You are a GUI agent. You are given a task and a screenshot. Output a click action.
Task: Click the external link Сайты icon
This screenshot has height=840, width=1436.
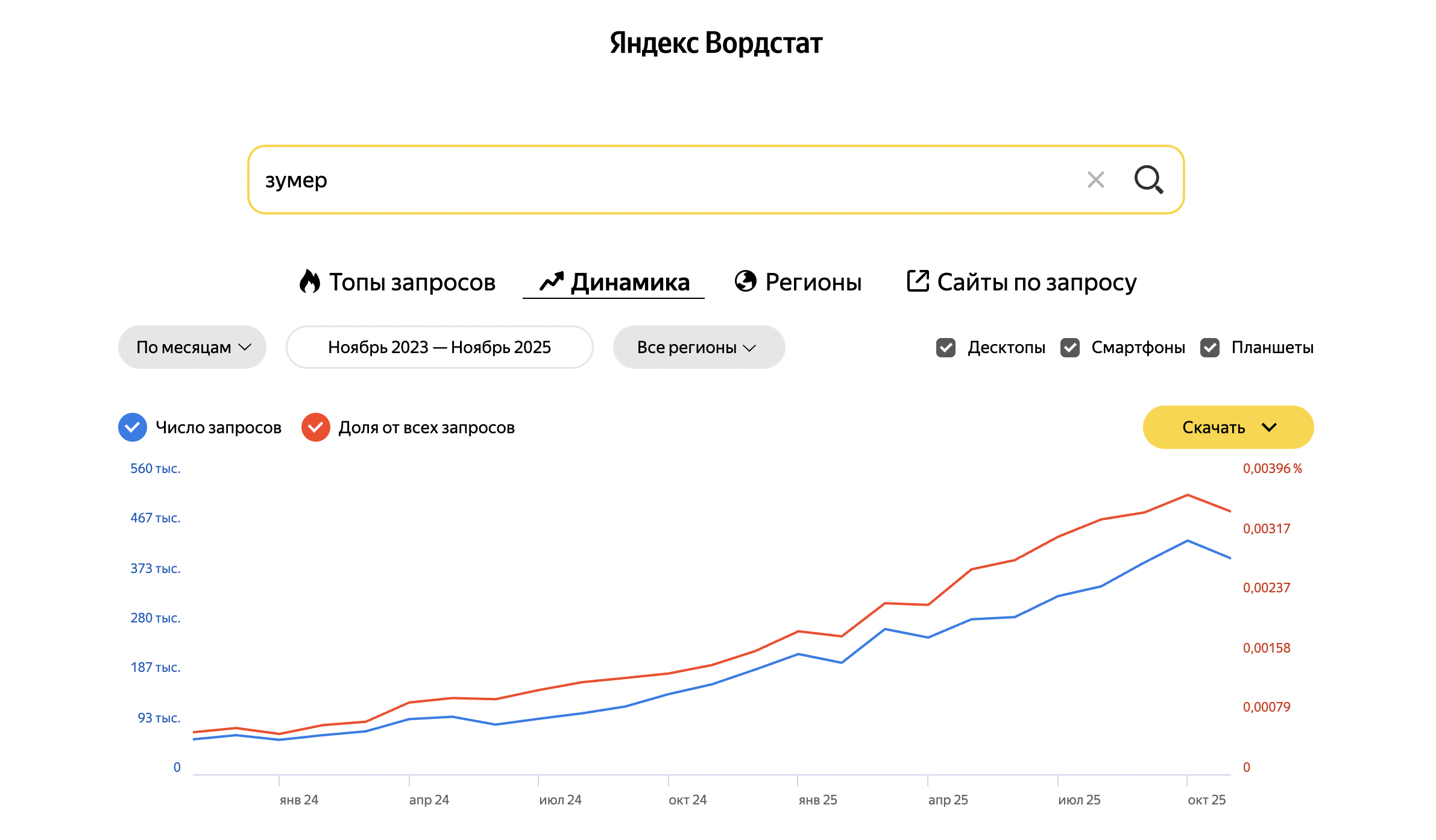[918, 281]
